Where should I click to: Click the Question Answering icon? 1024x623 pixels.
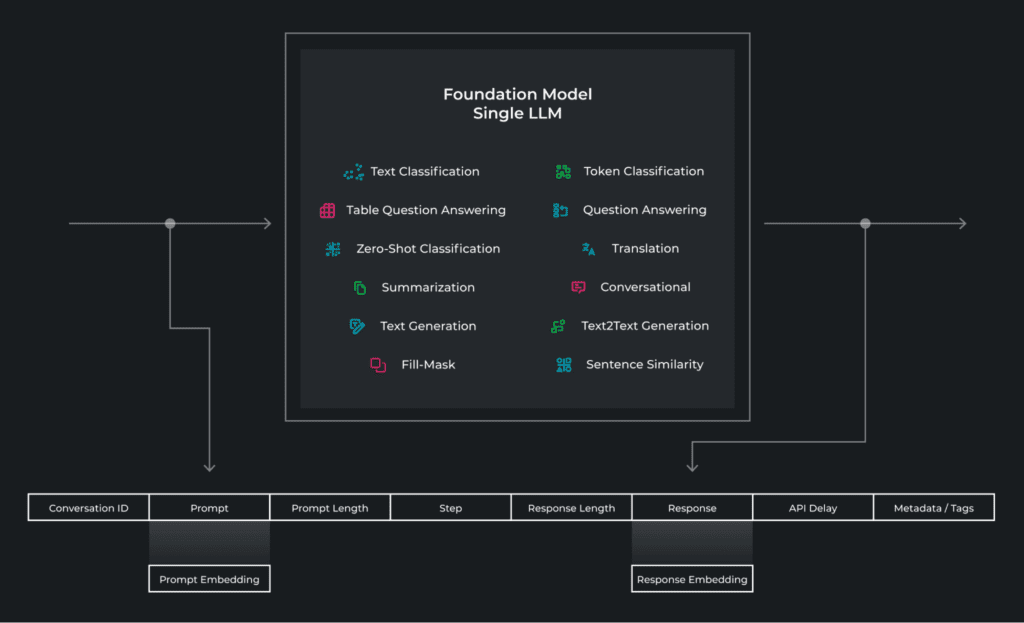[x=560, y=210]
